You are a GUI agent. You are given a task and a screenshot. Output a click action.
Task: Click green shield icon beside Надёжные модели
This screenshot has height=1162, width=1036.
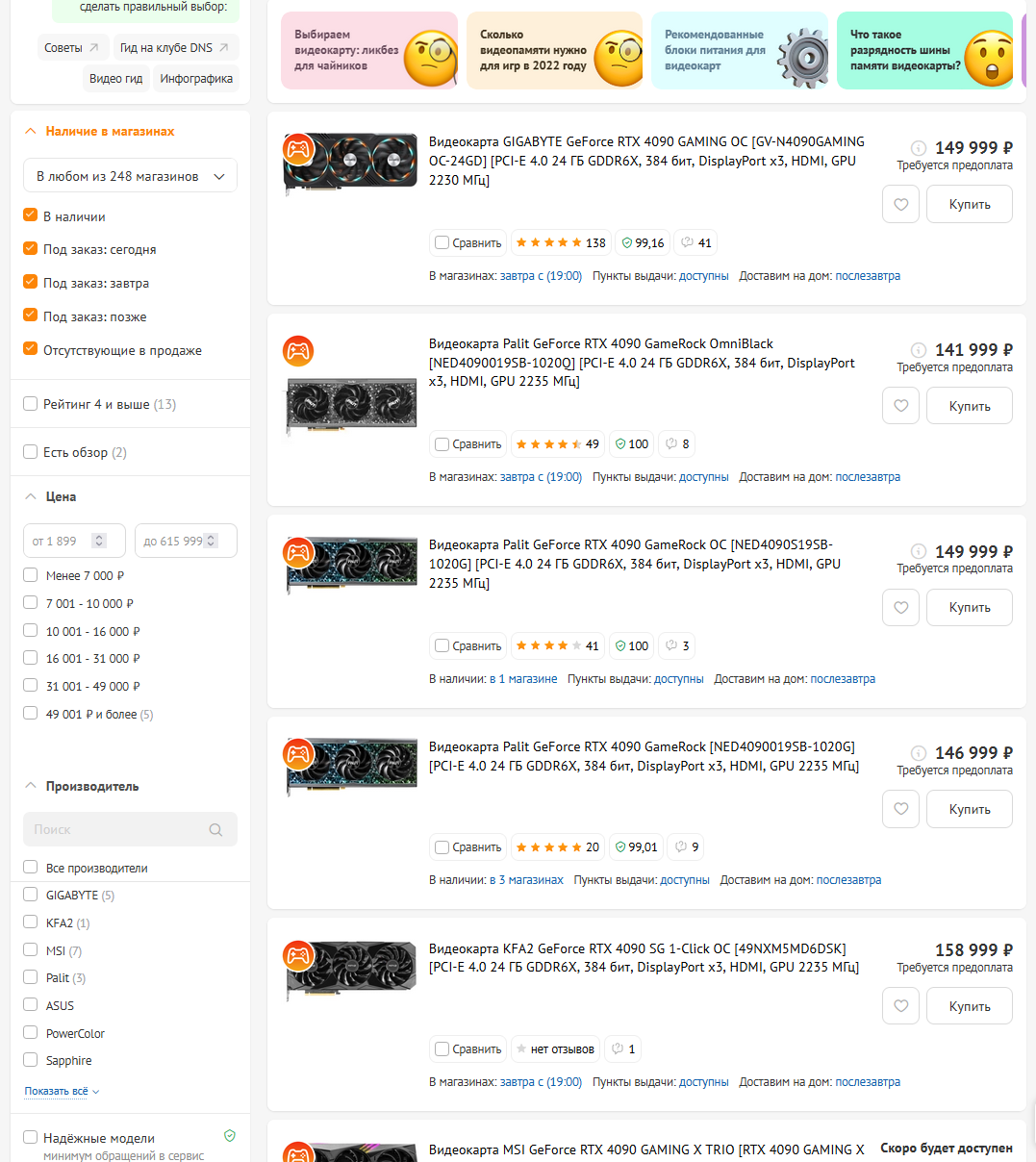tap(230, 1136)
